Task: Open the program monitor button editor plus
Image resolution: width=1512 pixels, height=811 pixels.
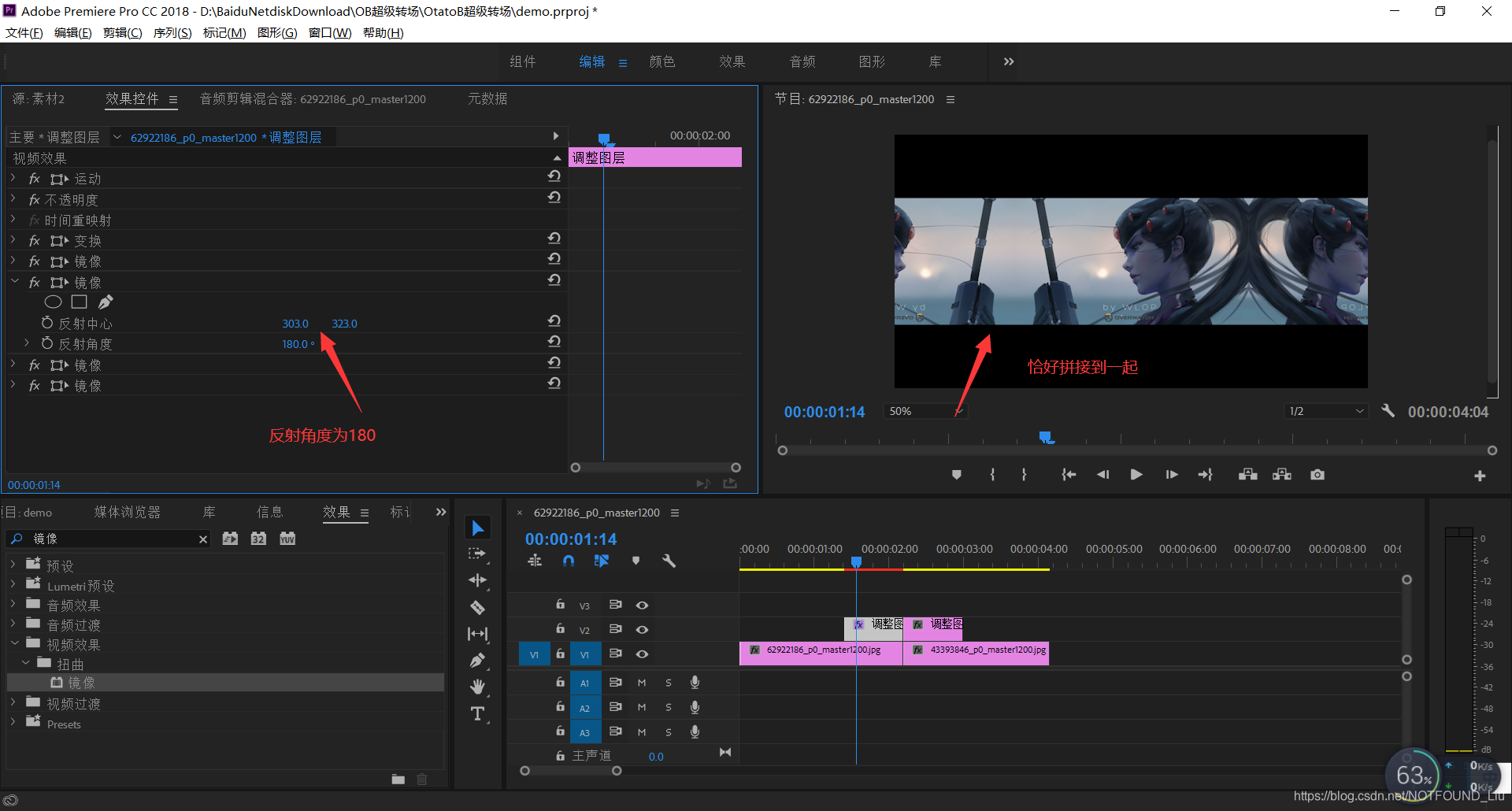Action: tap(1480, 476)
